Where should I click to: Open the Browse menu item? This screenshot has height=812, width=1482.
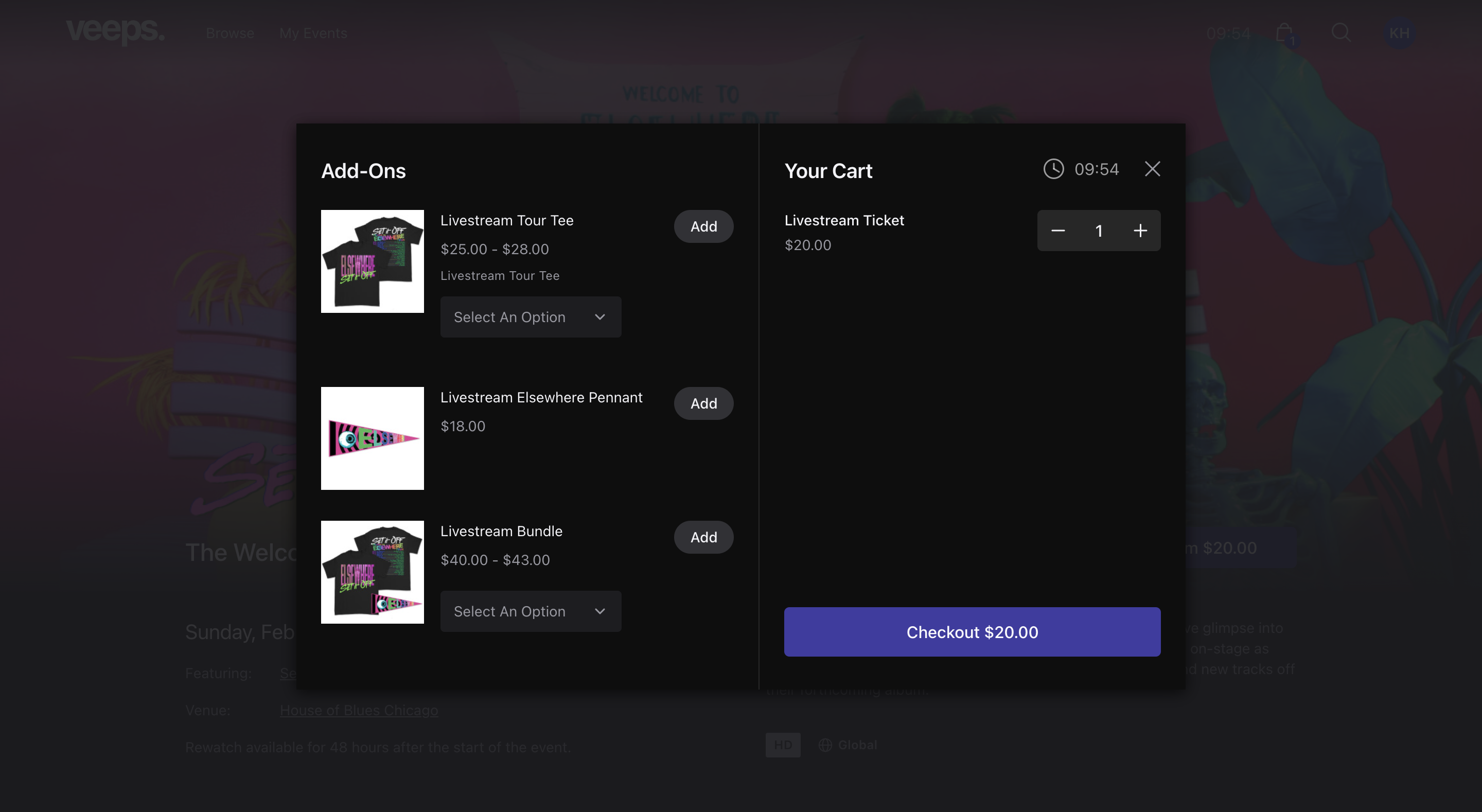pos(230,33)
